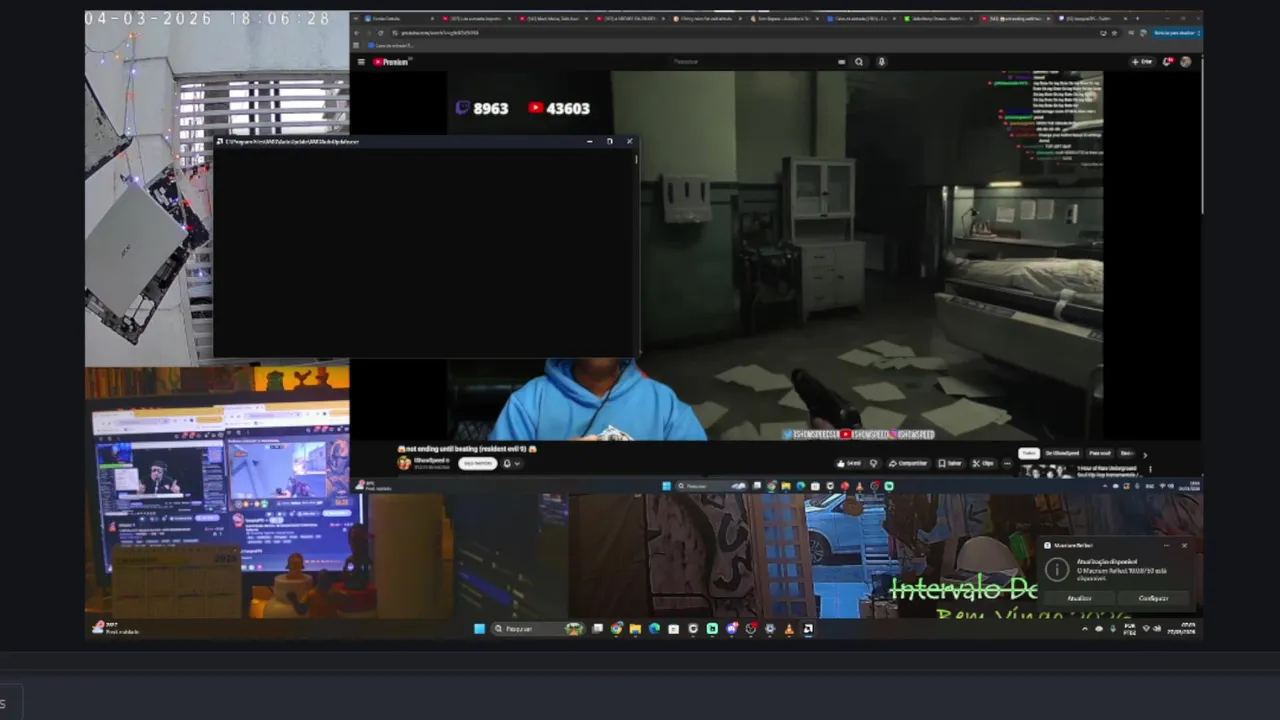Image resolution: width=1280 pixels, height=720 pixels.
Task: Open channel notification bell dropdown
Action: point(513,463)
